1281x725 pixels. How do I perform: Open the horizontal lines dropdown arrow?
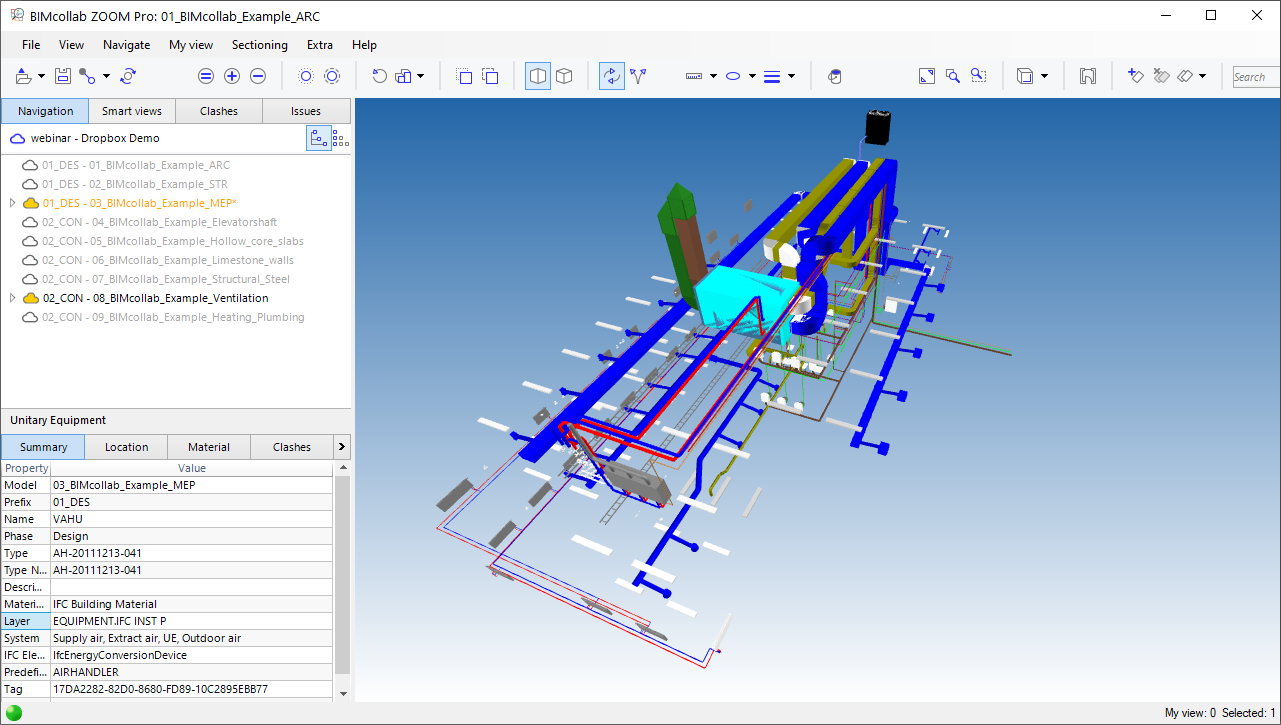[x=791, y=76]
